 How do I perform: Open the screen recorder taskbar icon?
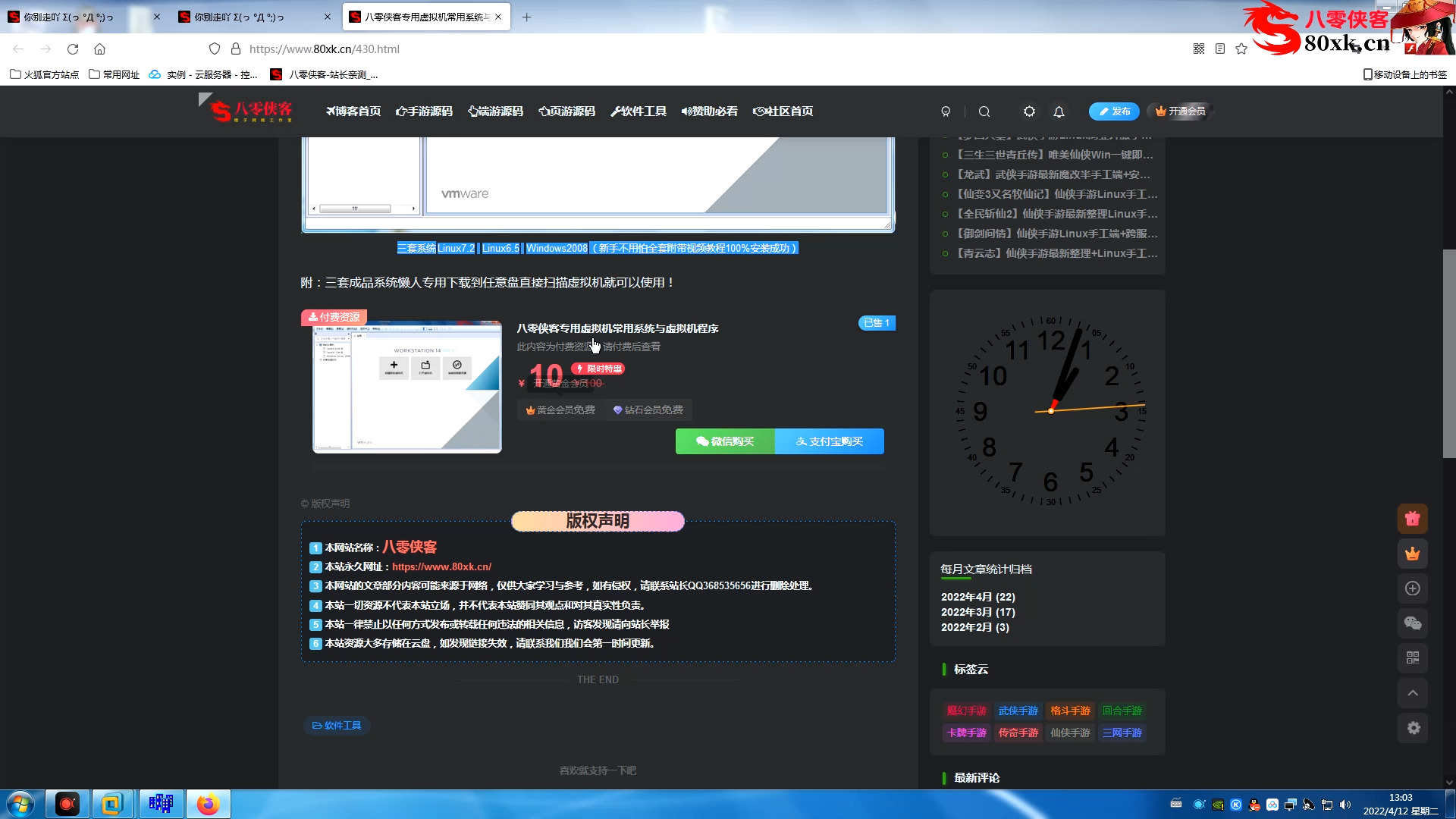tap(67, 804)
